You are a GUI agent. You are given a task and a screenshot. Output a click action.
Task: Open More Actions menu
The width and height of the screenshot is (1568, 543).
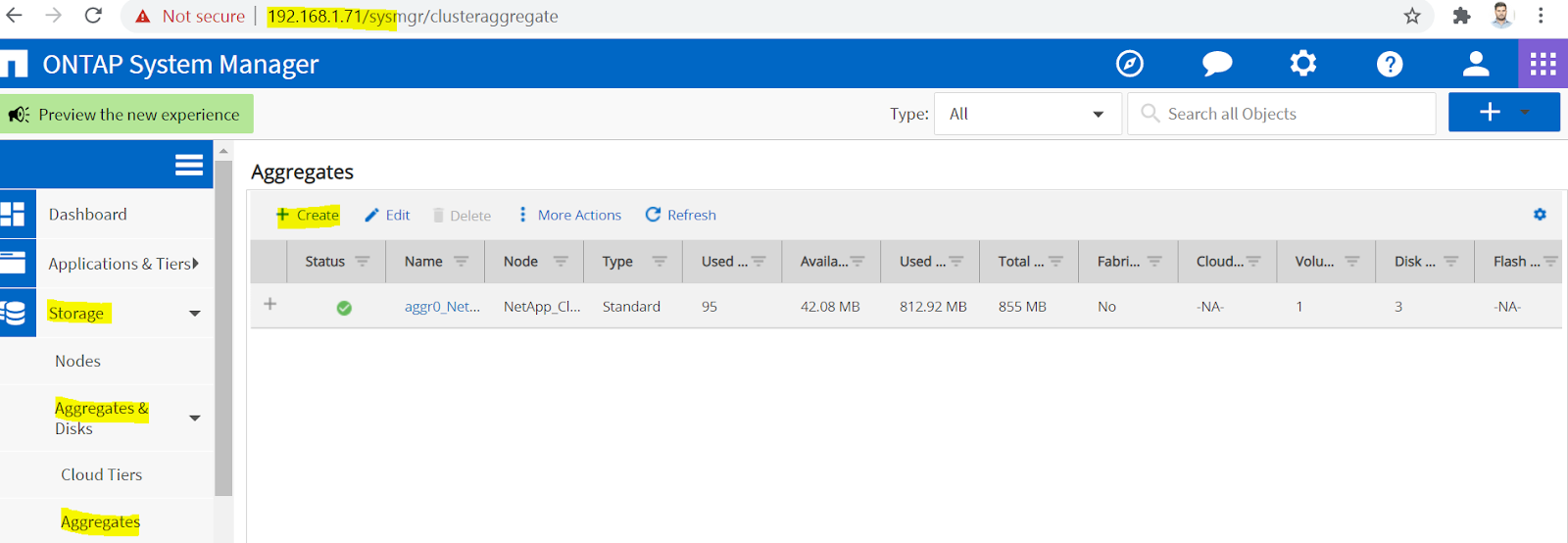(x=570, y=215)
